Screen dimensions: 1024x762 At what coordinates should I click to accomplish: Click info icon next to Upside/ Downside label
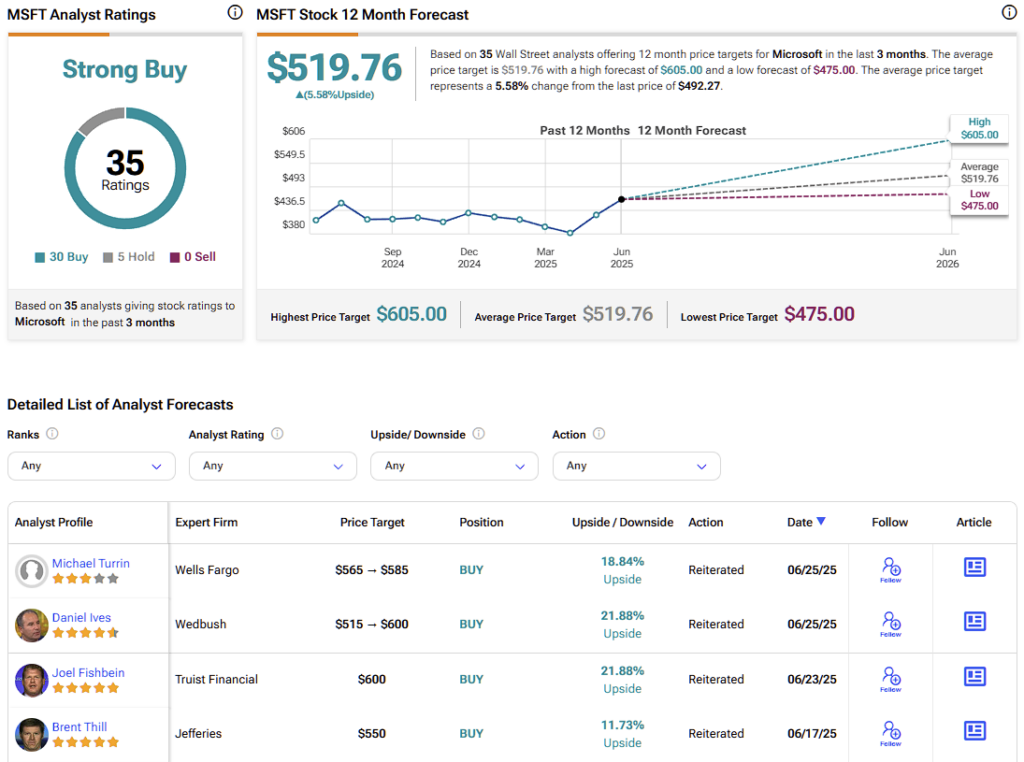point(479,434)
